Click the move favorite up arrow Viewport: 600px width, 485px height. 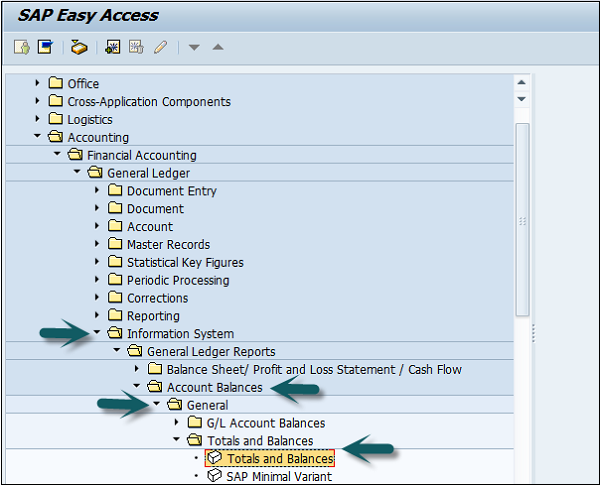point(218,47)
